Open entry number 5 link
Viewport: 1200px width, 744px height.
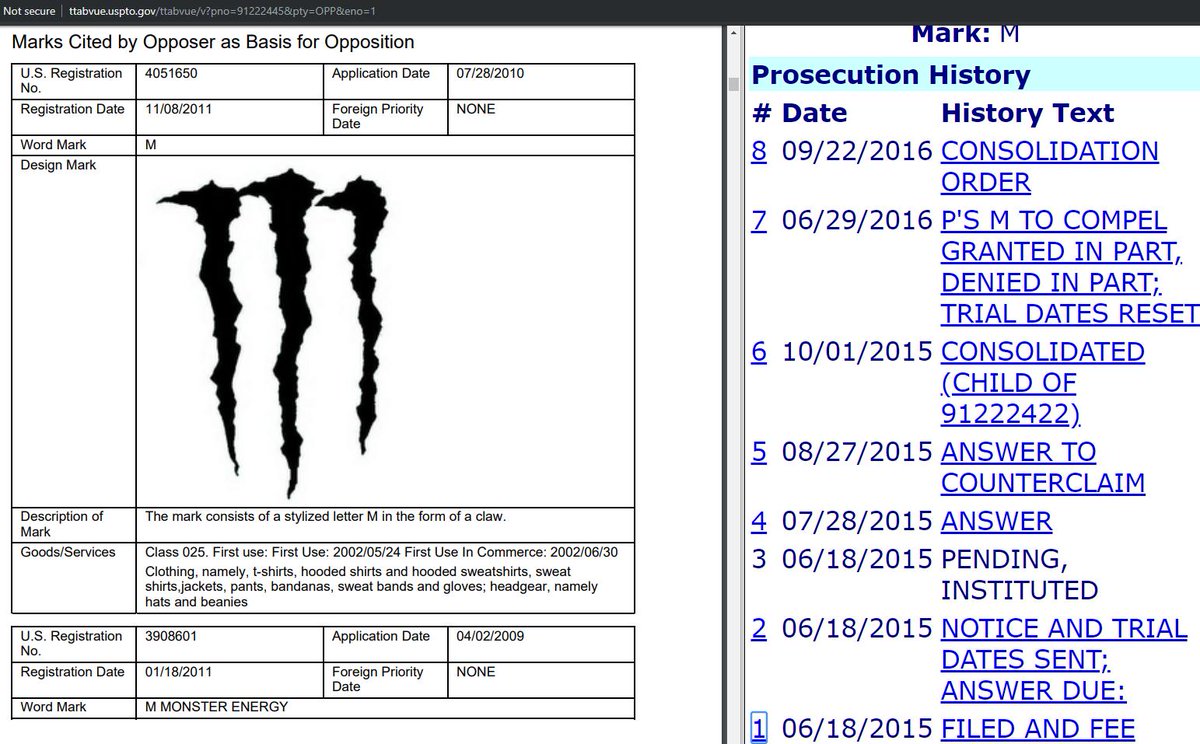759,452
